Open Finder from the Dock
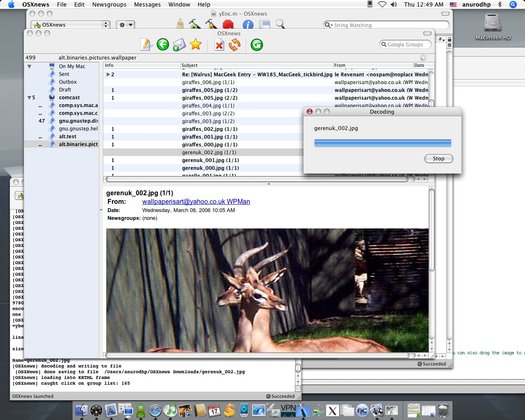This screenshot has height=420, width=525. [x=81, y=410]
